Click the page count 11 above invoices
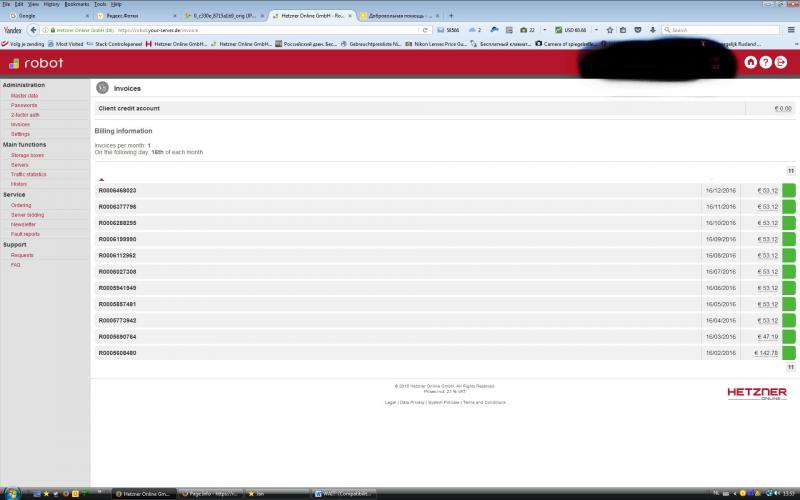 pos(790,171)
